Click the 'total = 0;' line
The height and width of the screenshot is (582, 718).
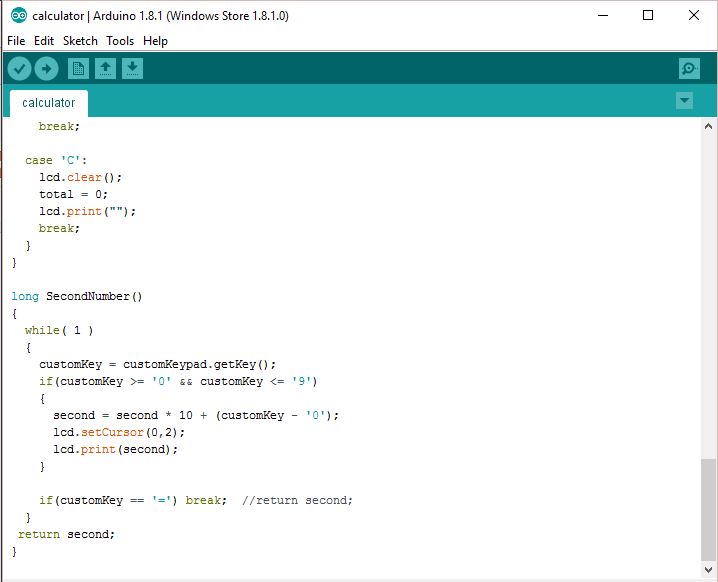tap(73, 194)
